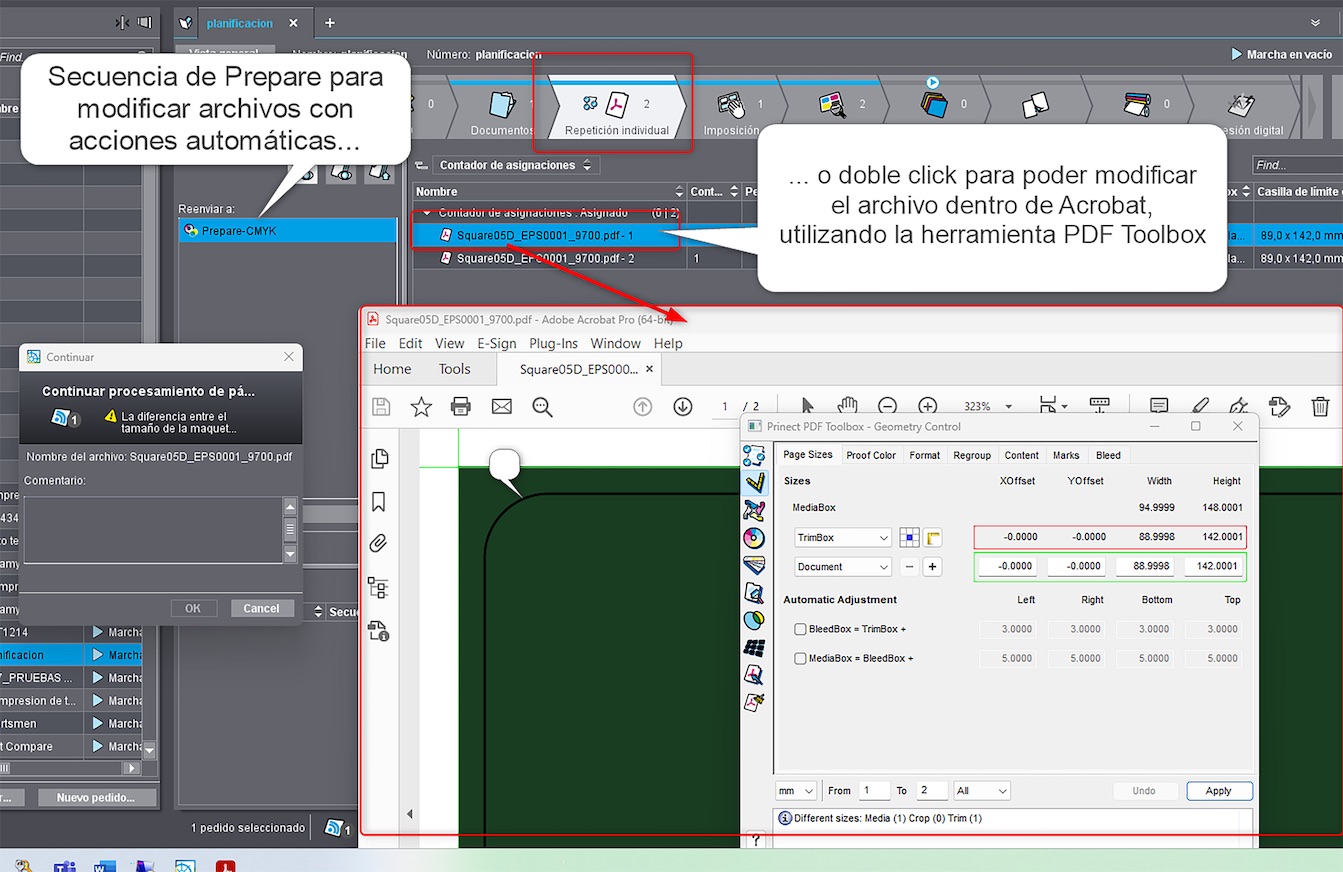Click the blue-yellow circles tool in PDF Toolbox

point(755,620)
